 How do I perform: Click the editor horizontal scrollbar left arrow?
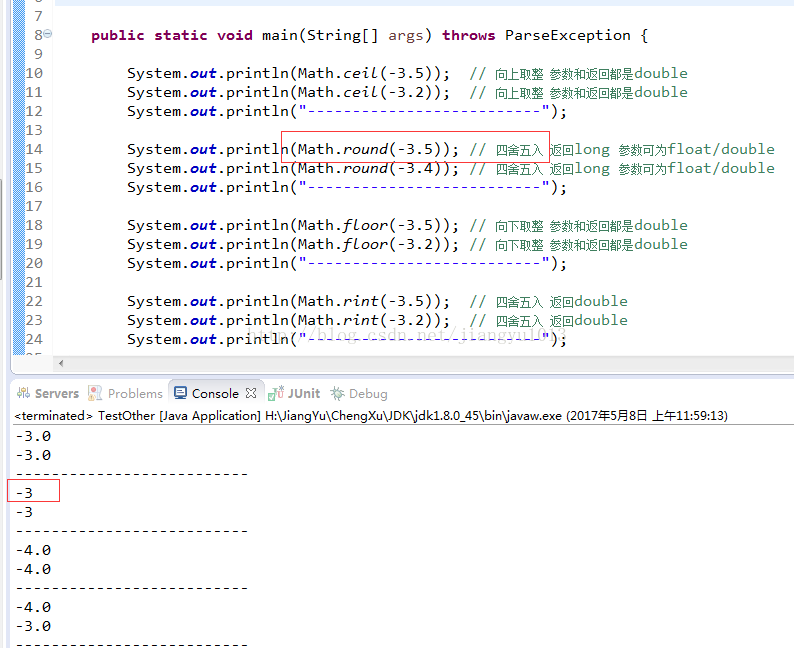tap(61, 363)
